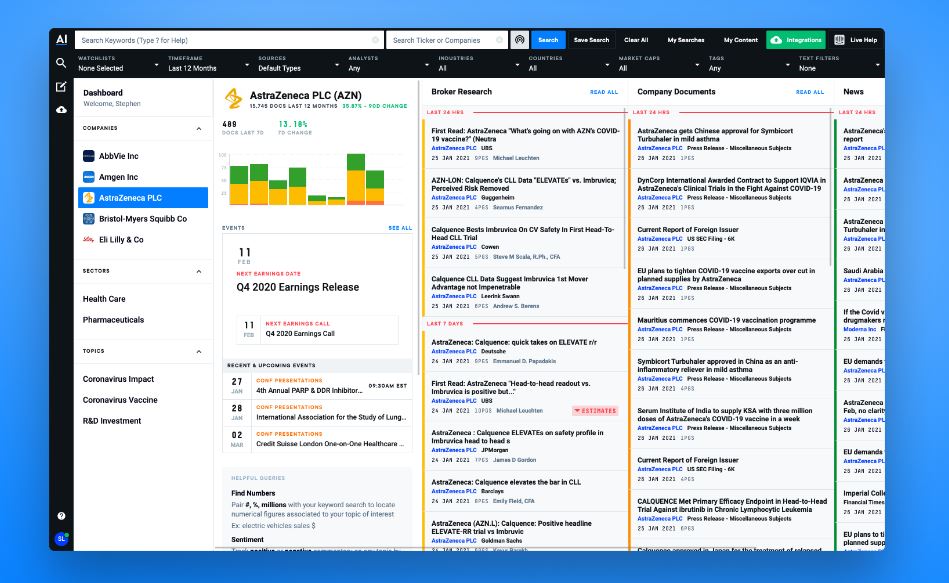Viewport: 949px width, 583px height.
Task: Open Live Help
Action: (856, 40)
